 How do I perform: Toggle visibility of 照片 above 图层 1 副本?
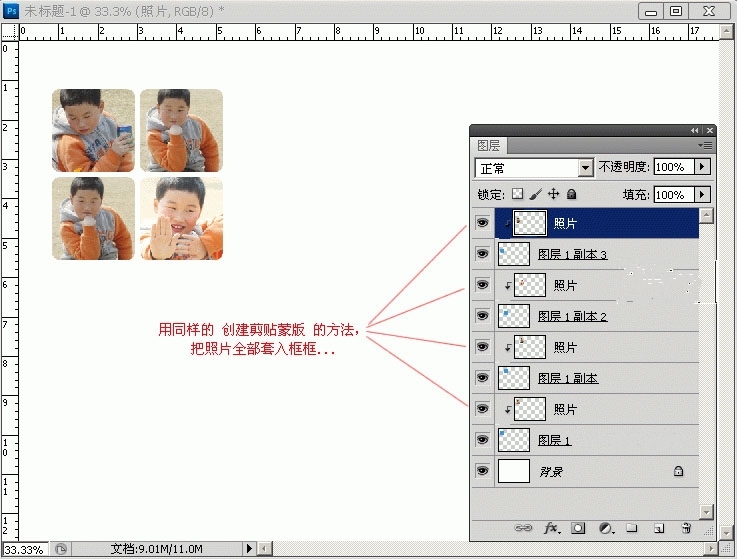click(483, 346)
